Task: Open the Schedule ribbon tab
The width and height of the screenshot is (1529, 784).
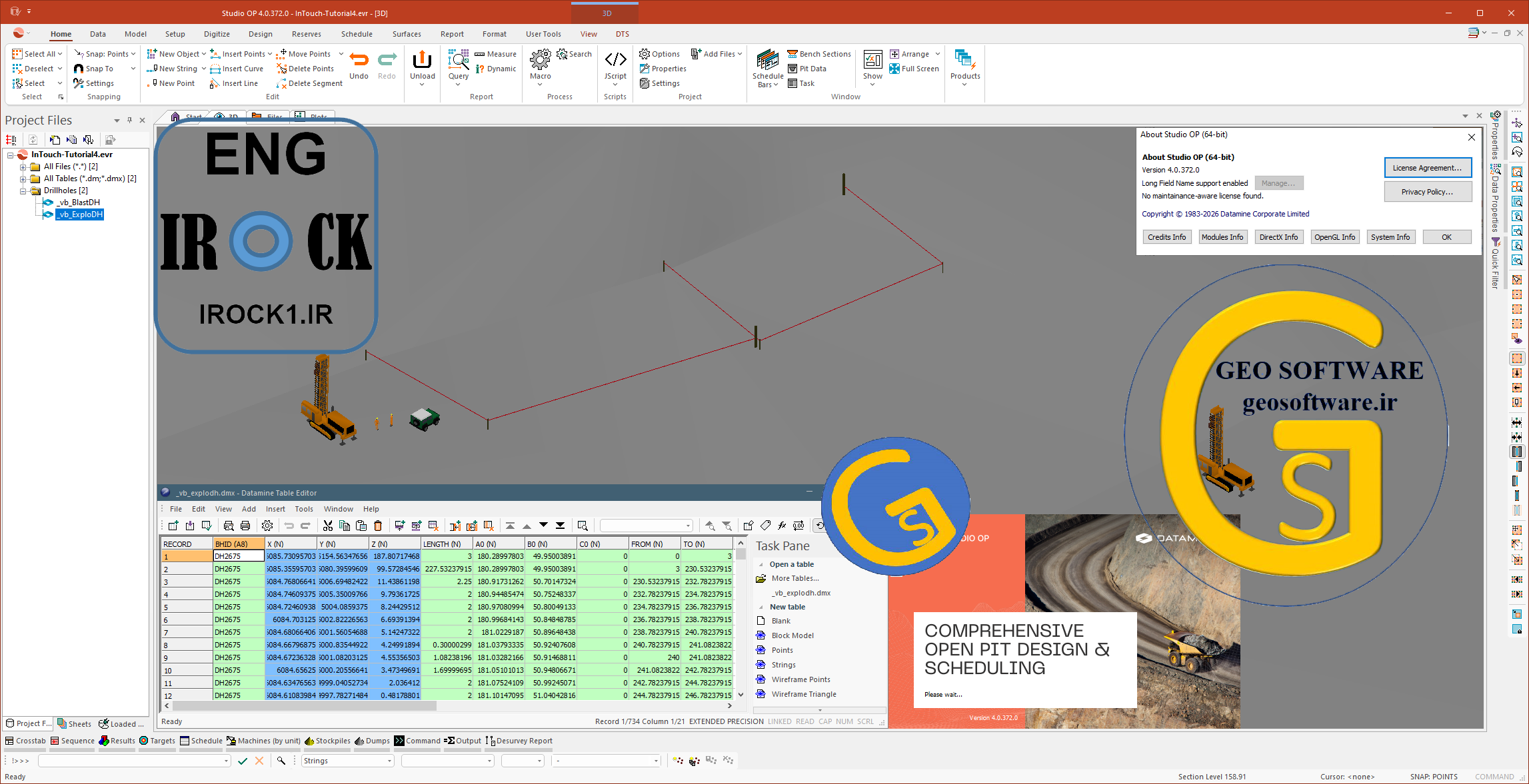Action: pos(357,34)
